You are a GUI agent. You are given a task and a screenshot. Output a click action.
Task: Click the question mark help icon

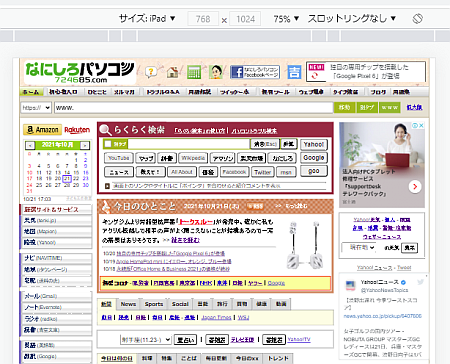[x=151, y=72]
